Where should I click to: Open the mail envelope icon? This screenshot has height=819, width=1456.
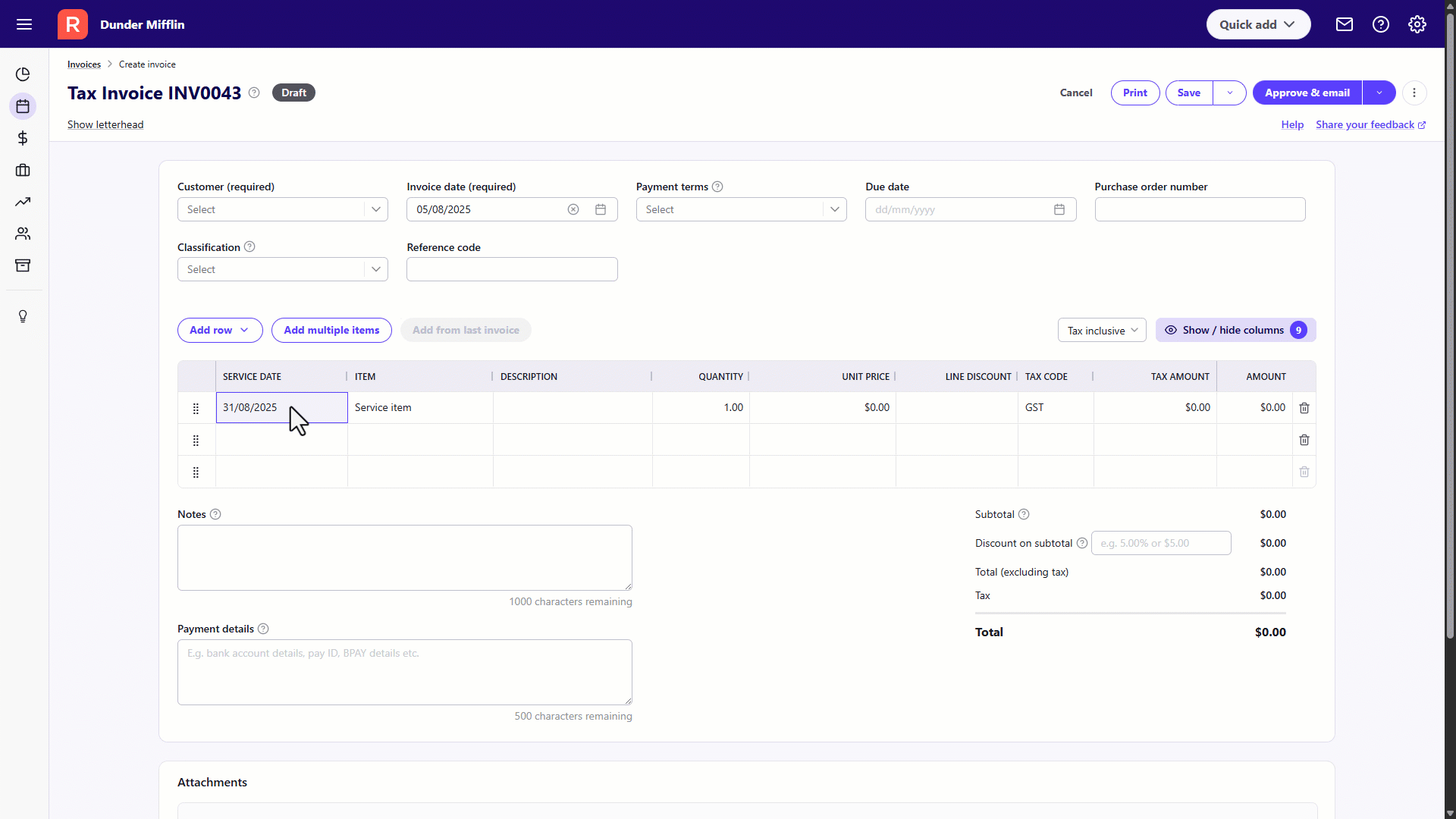[1345, 24]
